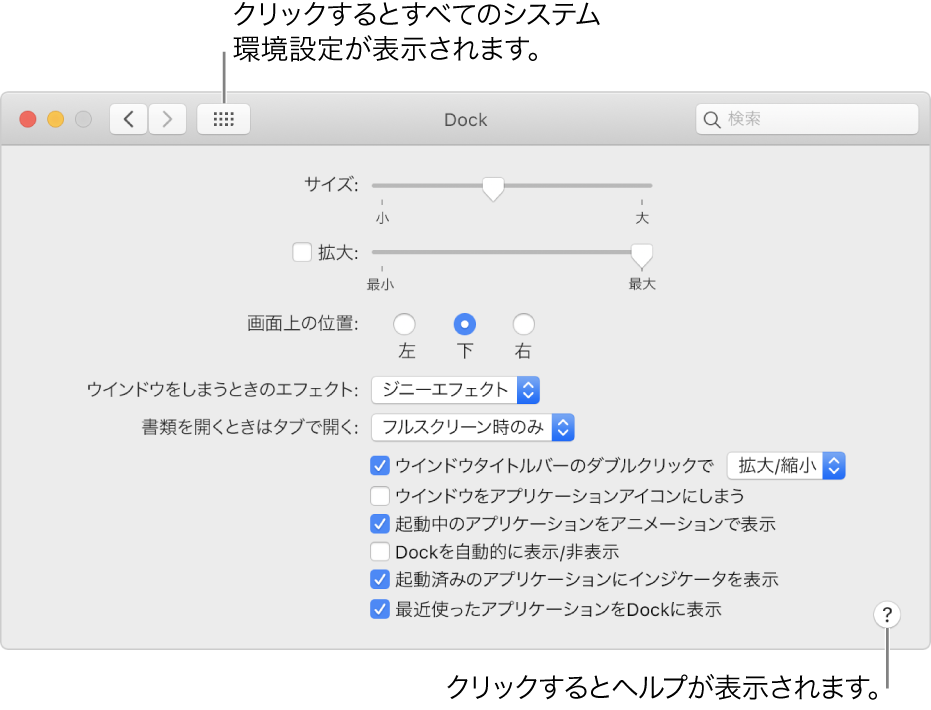Click the 書類を開くときはタブで開く label
Screen dimensions: 931x710
[x=250, y=427]
